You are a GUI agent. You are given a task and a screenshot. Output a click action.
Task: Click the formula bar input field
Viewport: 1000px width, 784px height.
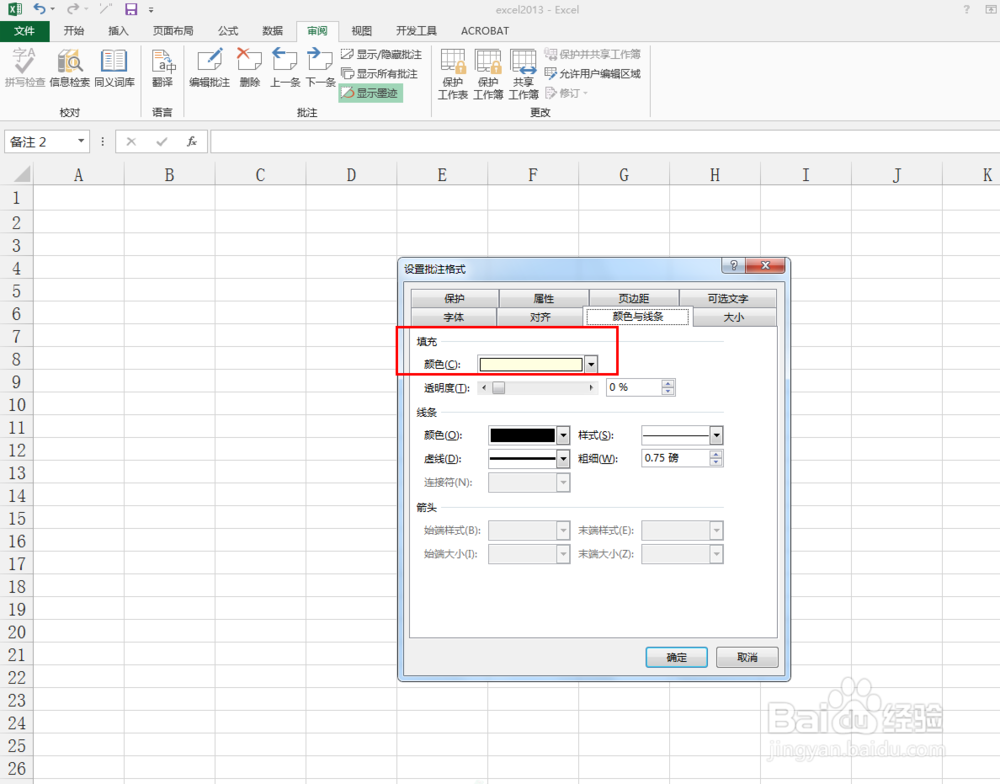pyautogui.click(x=605, y=142)
